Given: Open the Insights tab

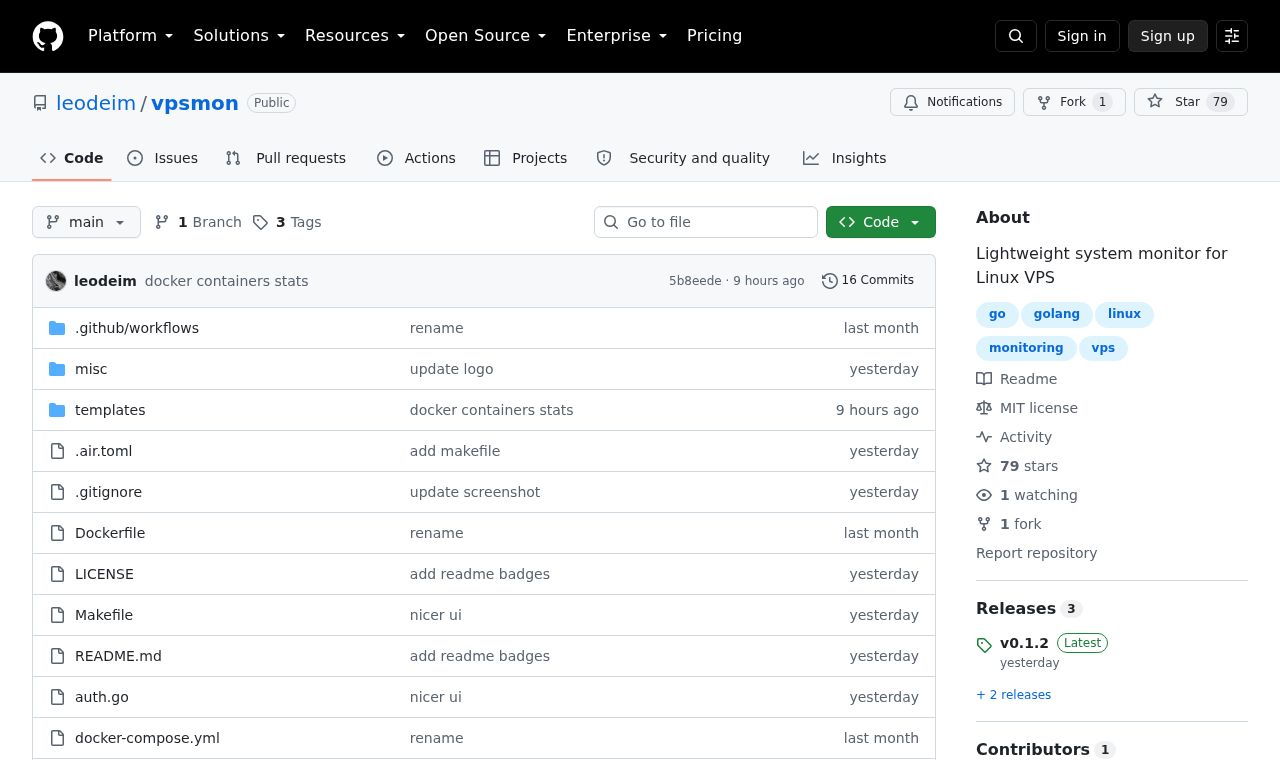Looking at the screenshot, I should (x=845, y=158).
